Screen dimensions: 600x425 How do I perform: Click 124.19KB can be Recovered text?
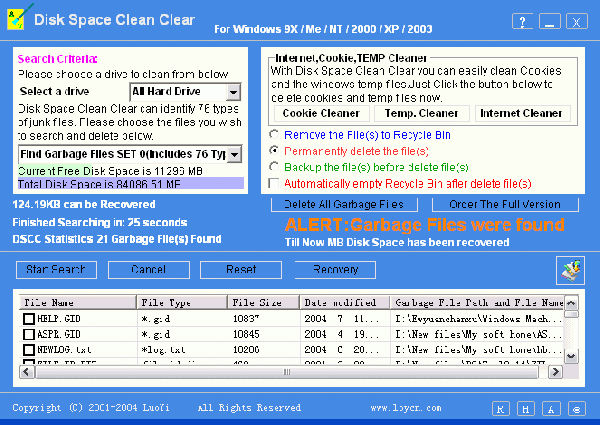pyautogui.click(x=84, y=204)
